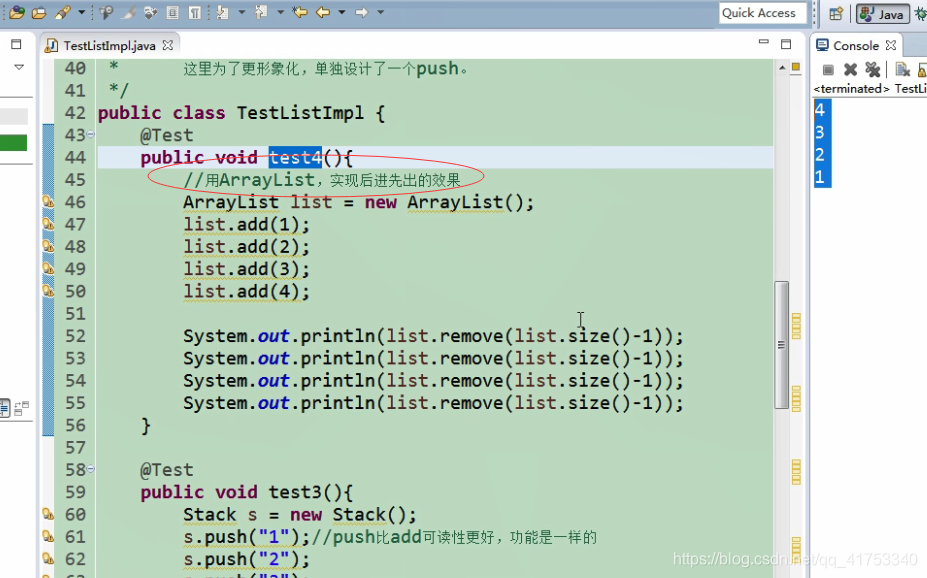Go to Last Edit Location icon
Viewport: 927px width, 578px height.
(300, 12)
